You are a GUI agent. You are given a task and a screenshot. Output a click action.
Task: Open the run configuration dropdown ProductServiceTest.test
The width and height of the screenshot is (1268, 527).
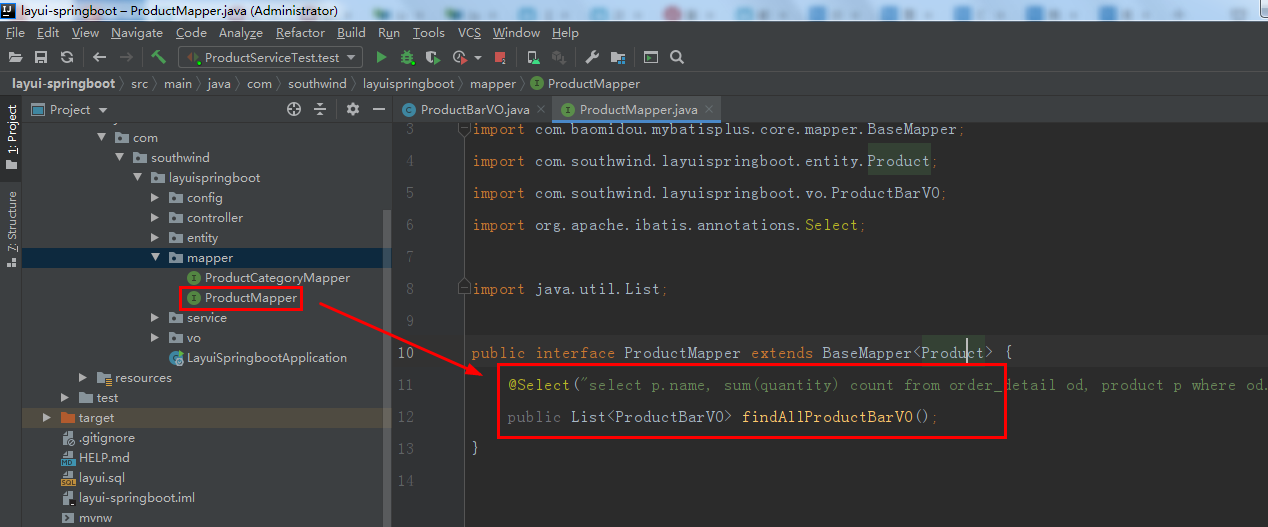click(270, 57)
